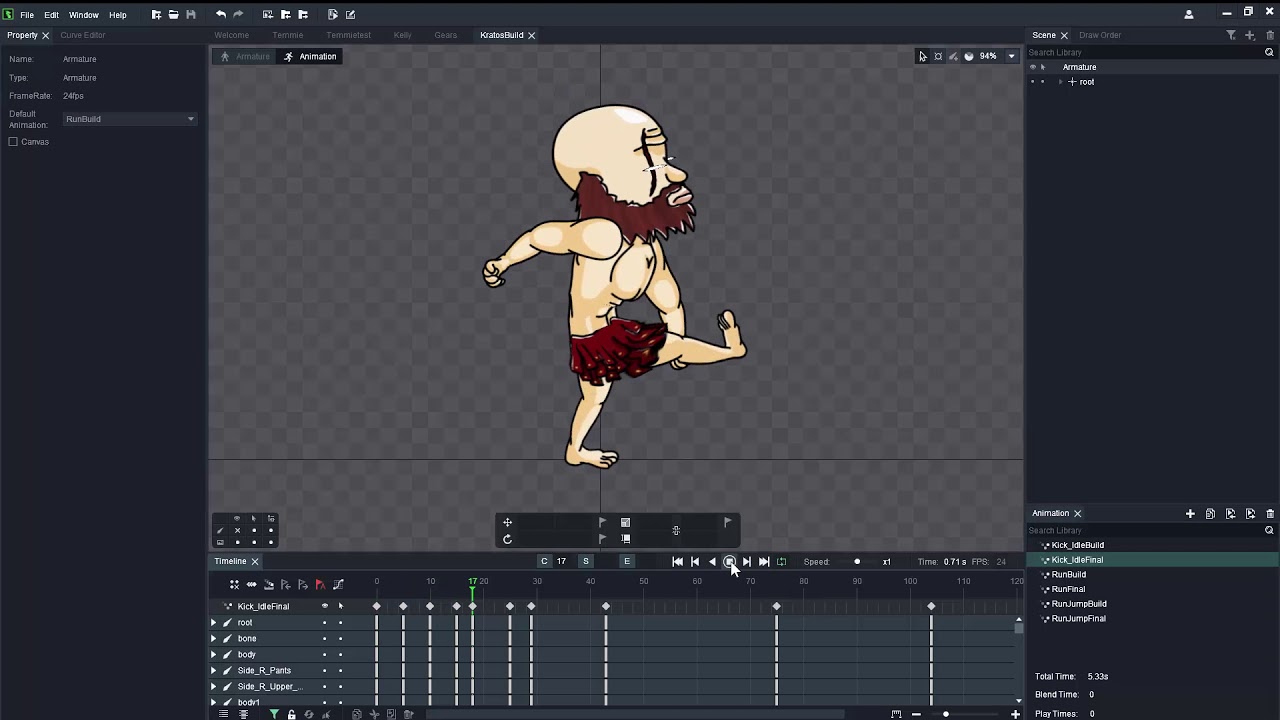Click the current frame field showing 17

point(562,562)
